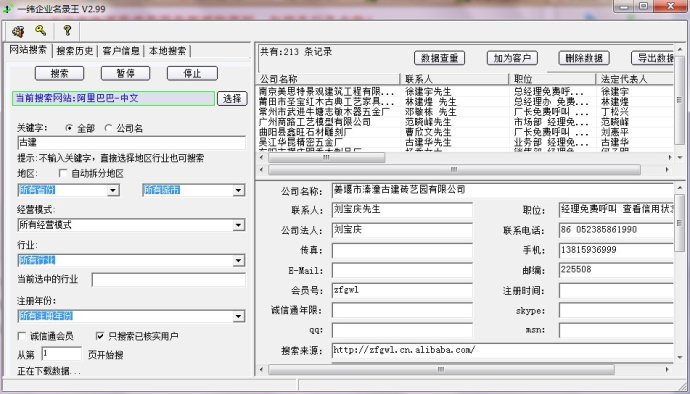Click the 联系人 field showing 刘宝庆先生
The image size is (690, 394).
[402, 210]
